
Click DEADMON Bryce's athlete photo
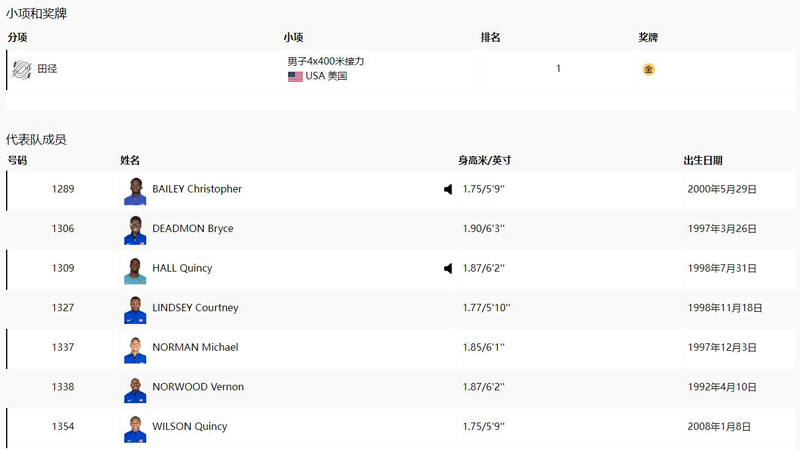tap(135, 229)
